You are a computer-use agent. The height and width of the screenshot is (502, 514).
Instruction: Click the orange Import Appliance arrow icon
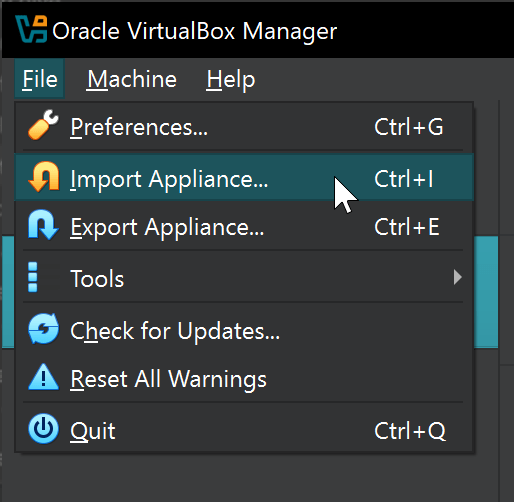coord(44,177)
